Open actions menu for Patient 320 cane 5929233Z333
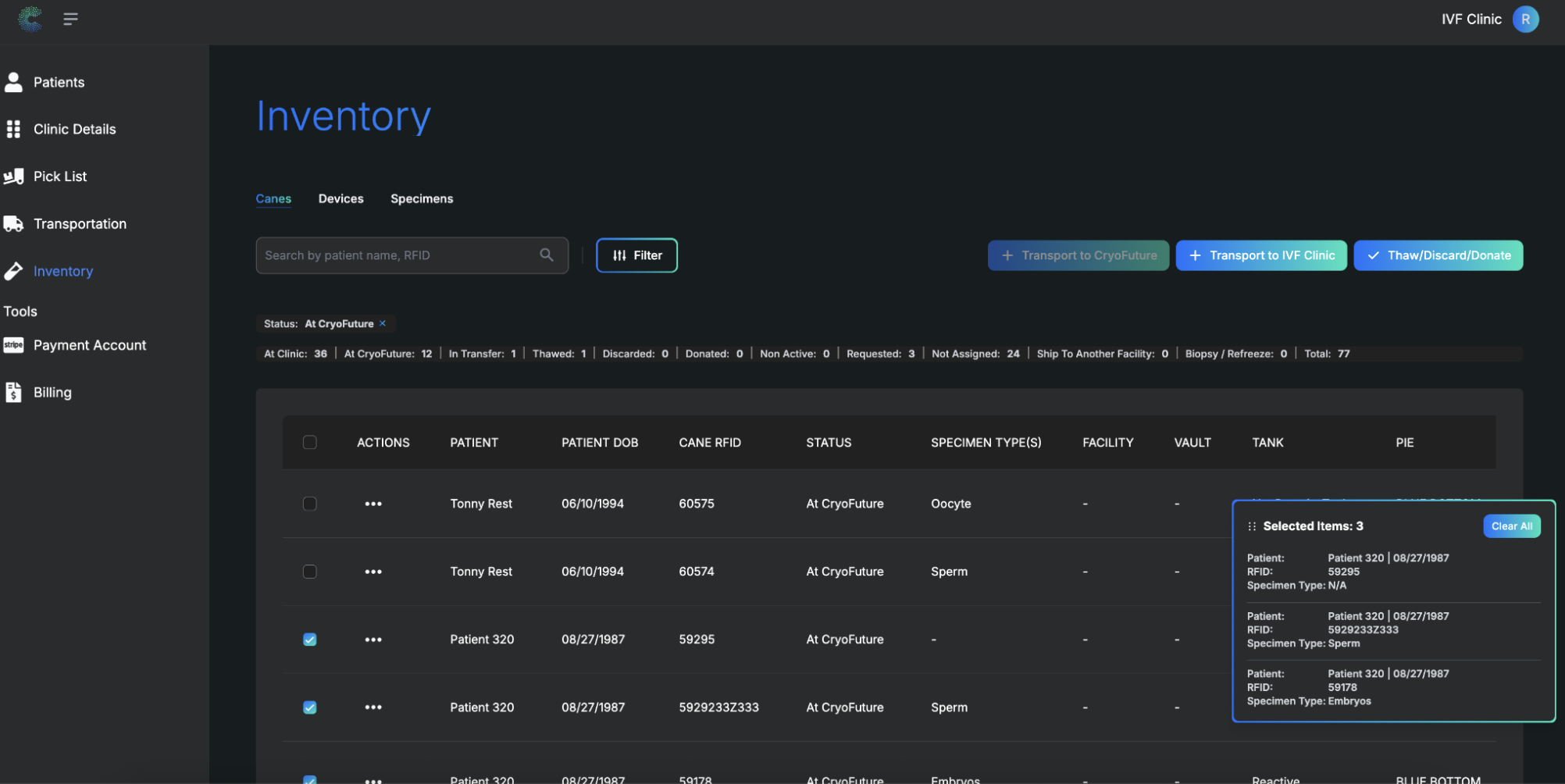This screenshot has height=784, width=1565. pyautogui.click(x=373, y=707)
